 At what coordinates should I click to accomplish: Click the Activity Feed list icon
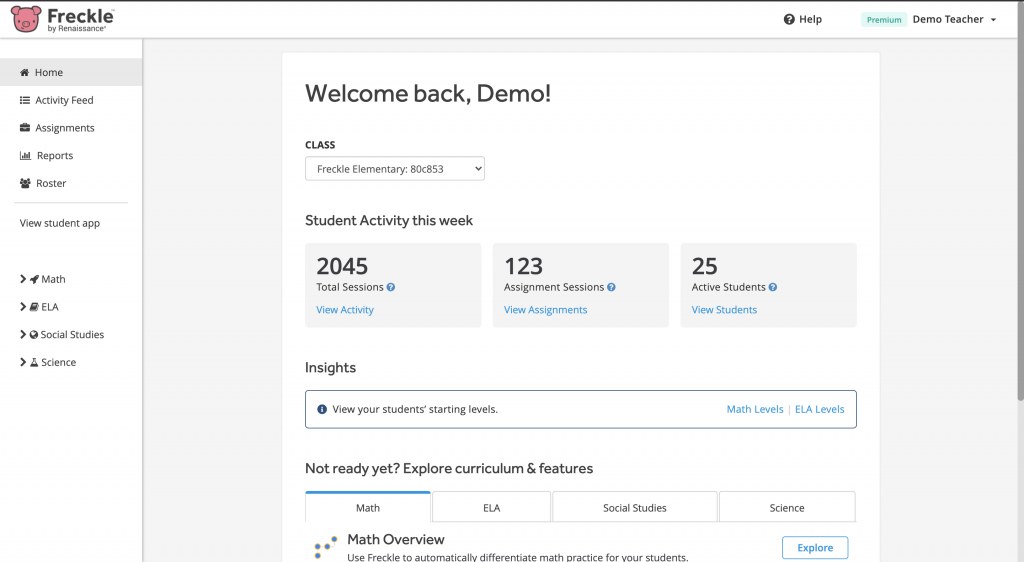25,100
